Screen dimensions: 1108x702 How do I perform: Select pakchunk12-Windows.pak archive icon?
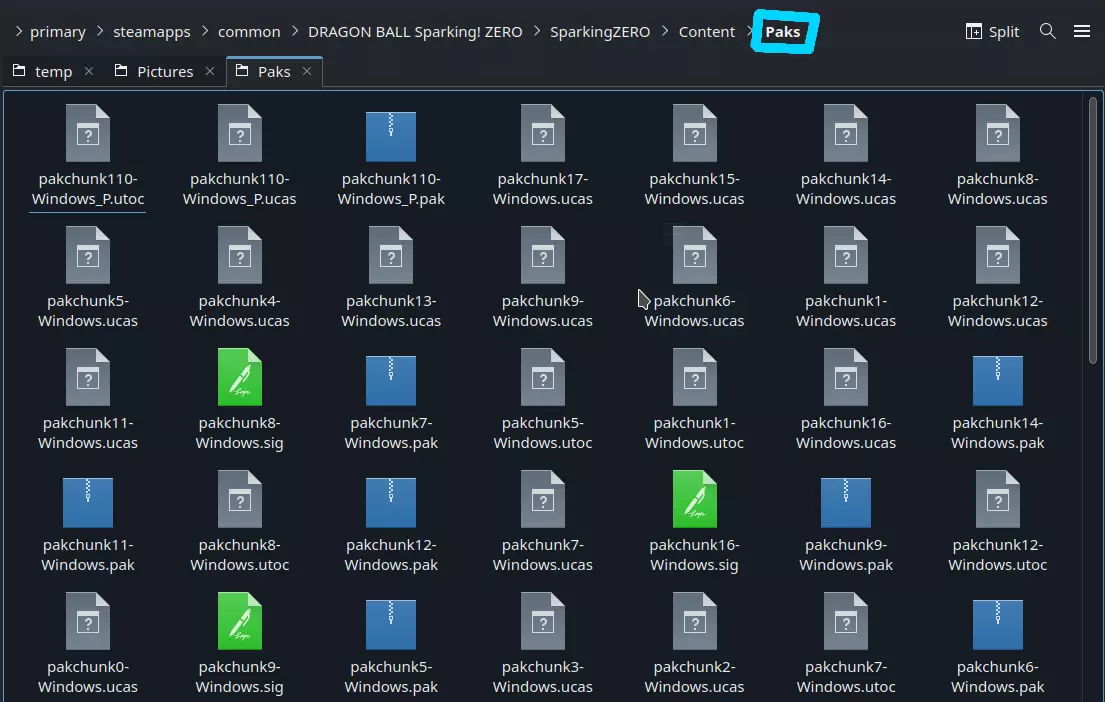coord(391,503)
